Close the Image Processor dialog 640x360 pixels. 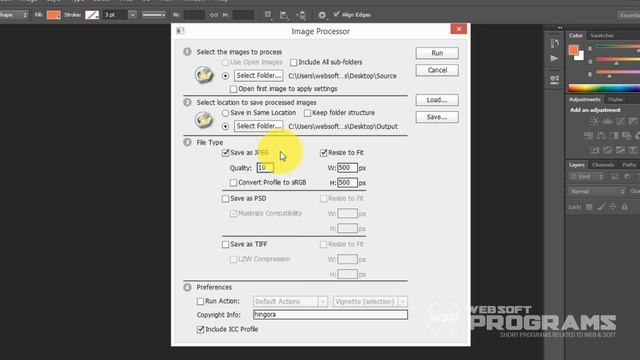tap(459, 29)
